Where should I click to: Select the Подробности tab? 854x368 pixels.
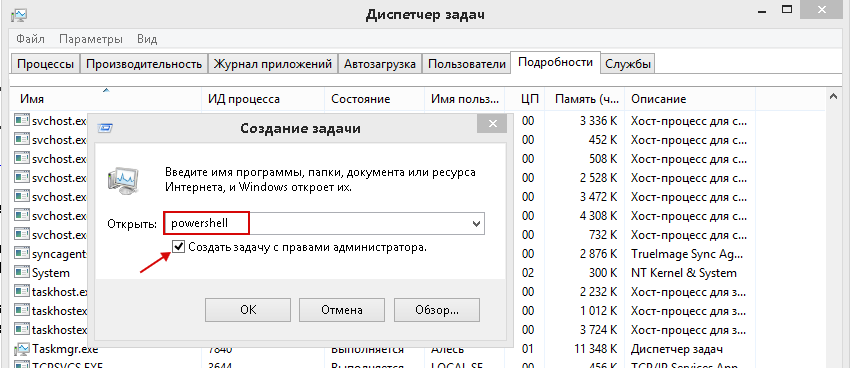556,62
